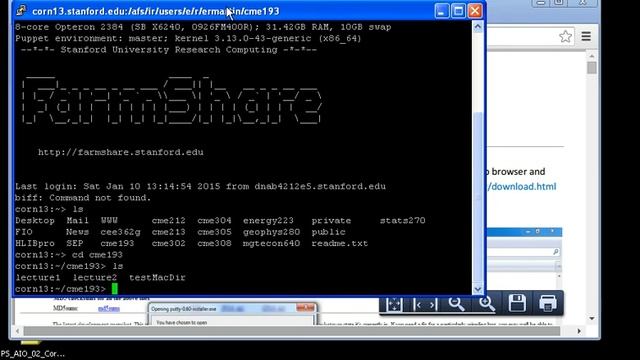Maximize the PuTTY terminal window
640x360 pixels.
(x=458, y=11)
